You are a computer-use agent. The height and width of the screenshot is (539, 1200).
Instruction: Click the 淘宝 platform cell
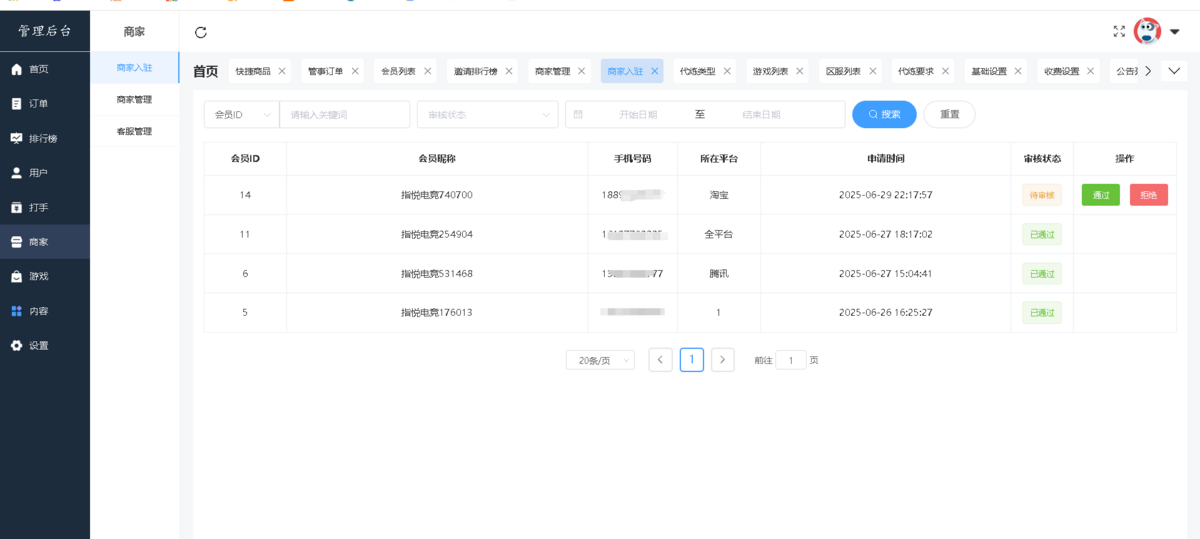point(719,195)
